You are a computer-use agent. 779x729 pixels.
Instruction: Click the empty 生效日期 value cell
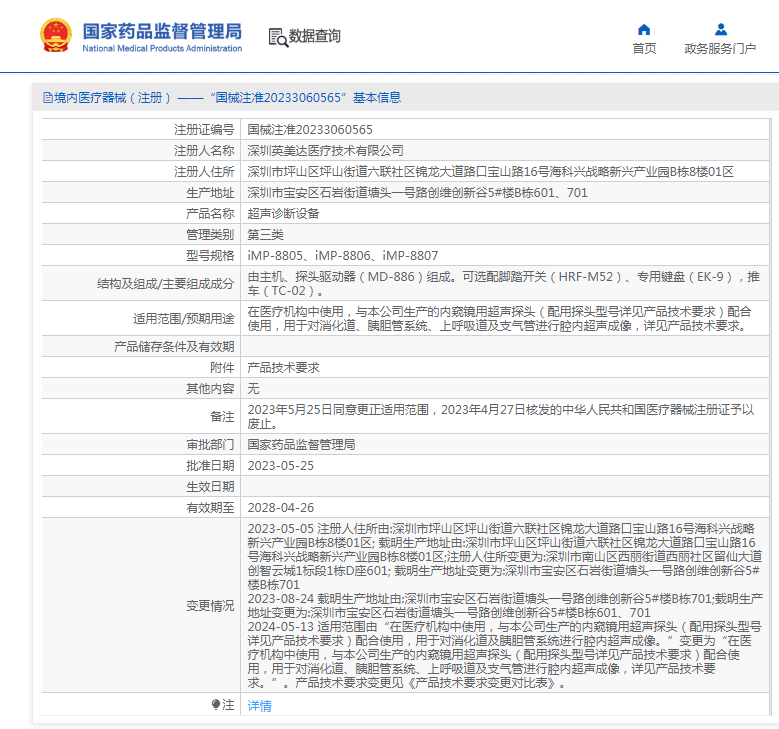pos(505,486)
